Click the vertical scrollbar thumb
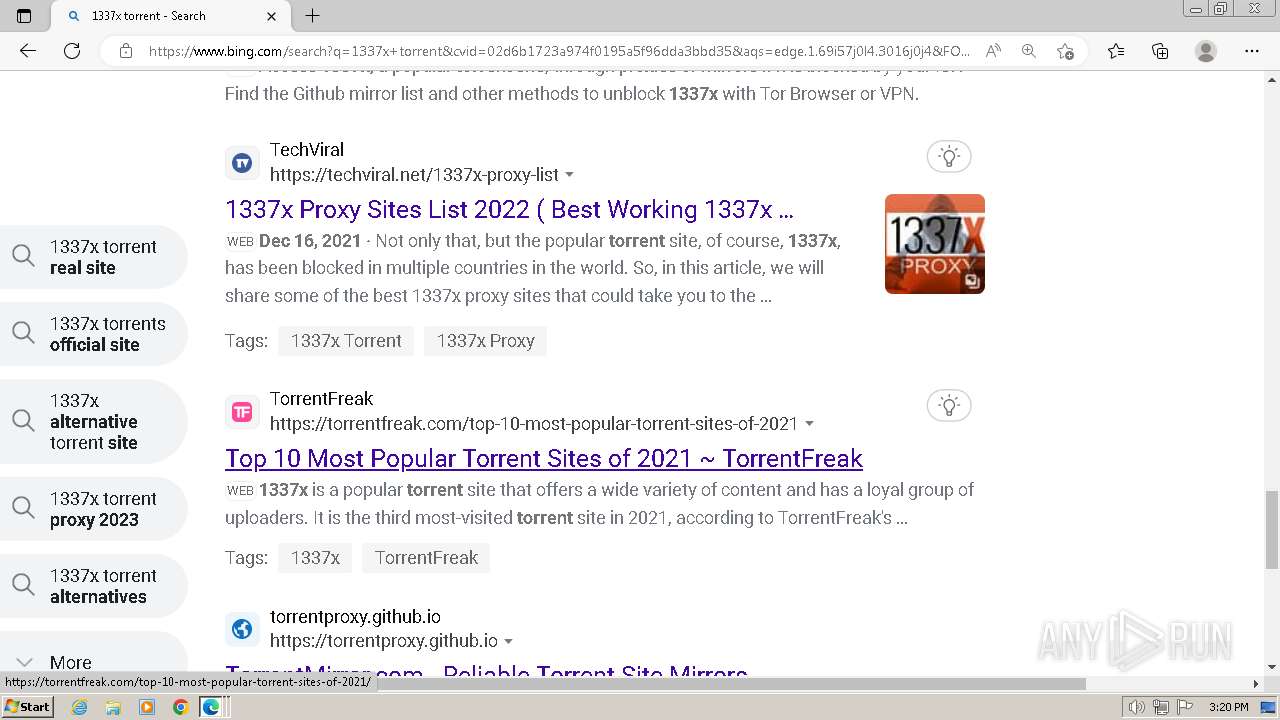Image resolution: width=1280 pixels, height=720 pixels. (x=1272, y=528)
